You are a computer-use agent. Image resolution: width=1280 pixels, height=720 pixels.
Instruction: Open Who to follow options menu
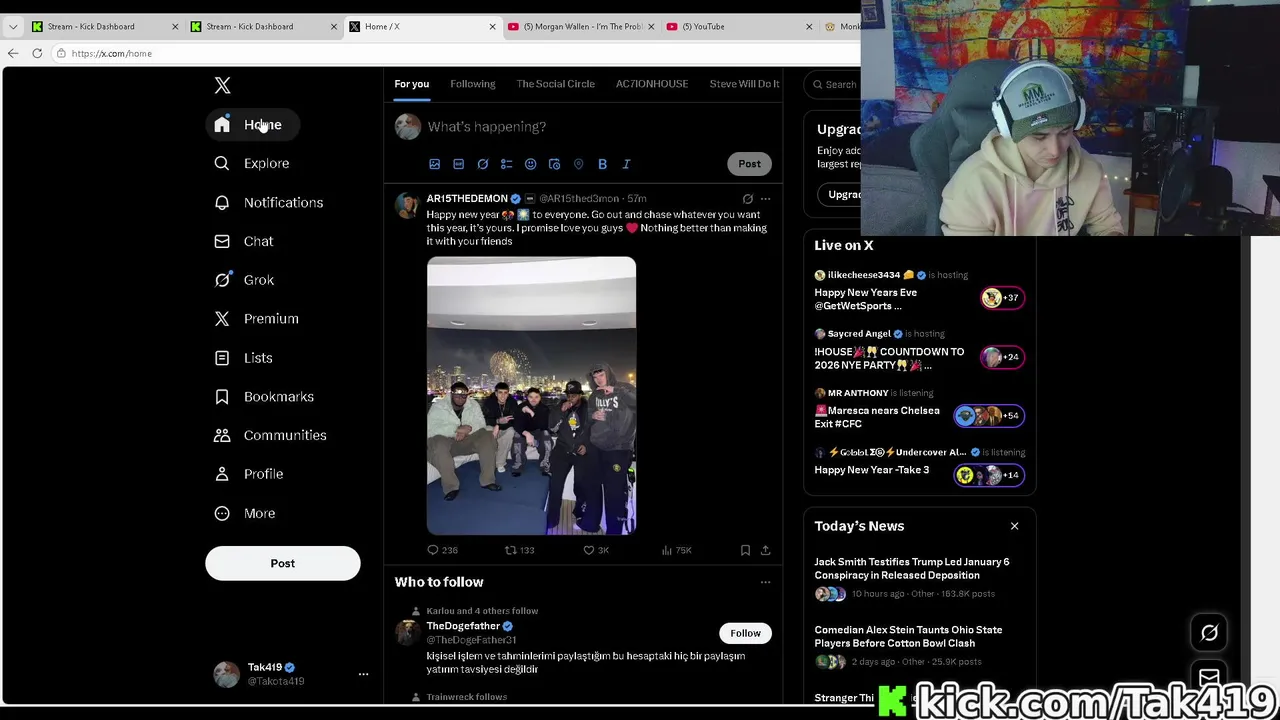[765, 582]
